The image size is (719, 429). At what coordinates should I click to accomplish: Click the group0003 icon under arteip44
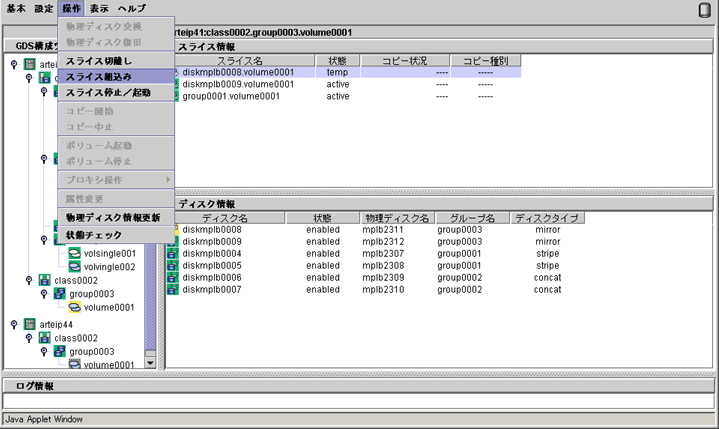[x=59, y=352]
